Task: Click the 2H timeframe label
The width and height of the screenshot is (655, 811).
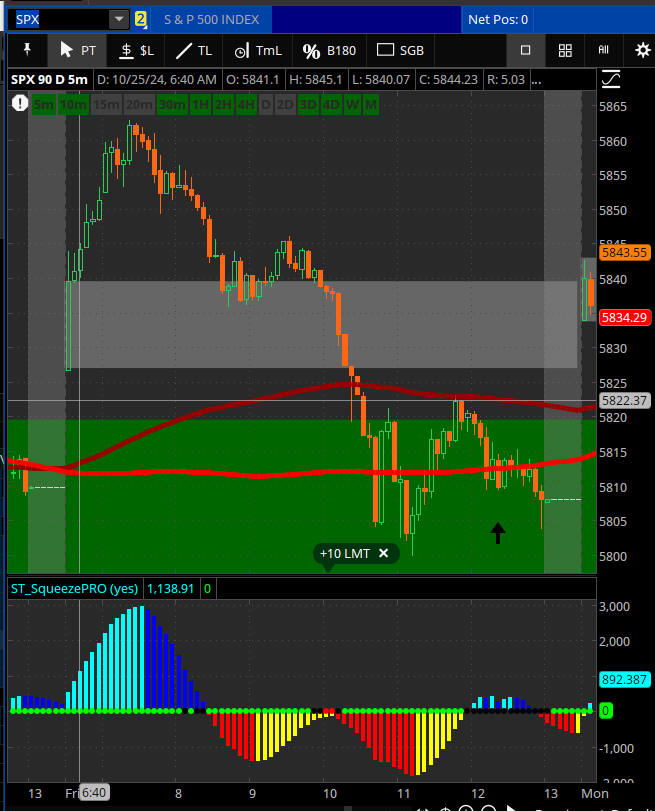Action: (x=224, y=105)
